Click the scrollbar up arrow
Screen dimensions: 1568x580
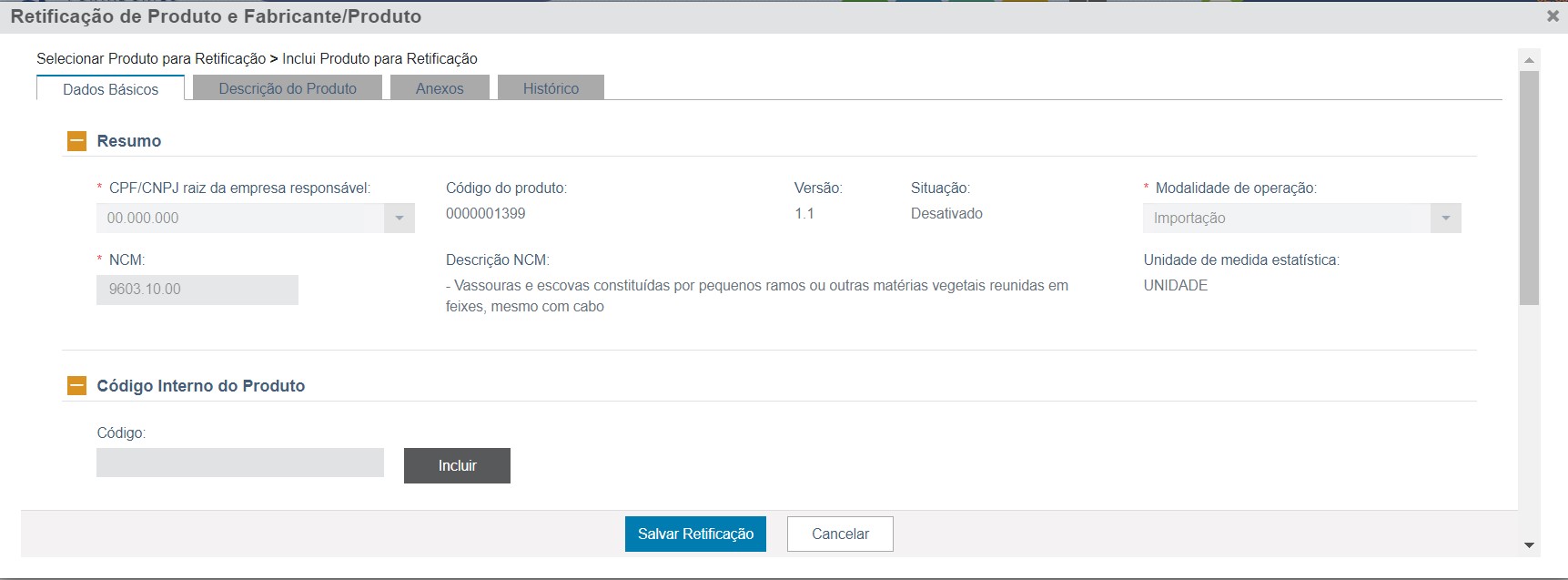[x=1529, y=60]
